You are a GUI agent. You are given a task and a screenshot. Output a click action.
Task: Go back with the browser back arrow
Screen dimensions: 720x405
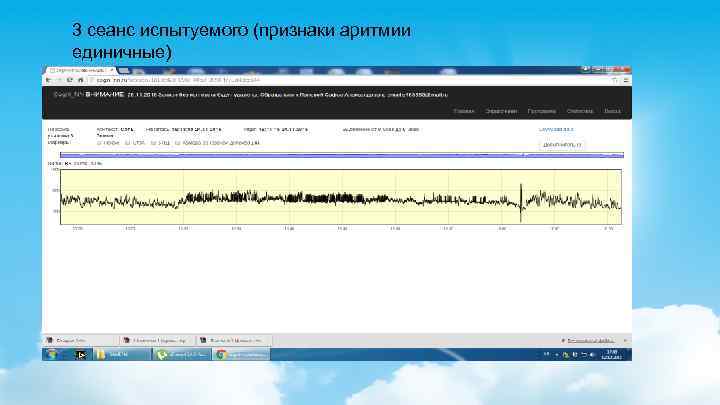(49, 80)
